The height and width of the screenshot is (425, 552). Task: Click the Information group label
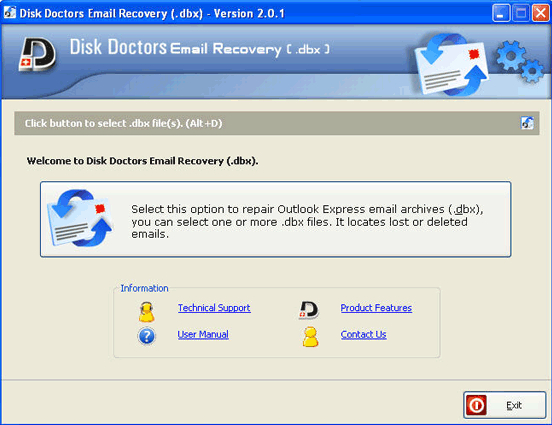click(x=144, y=288)
